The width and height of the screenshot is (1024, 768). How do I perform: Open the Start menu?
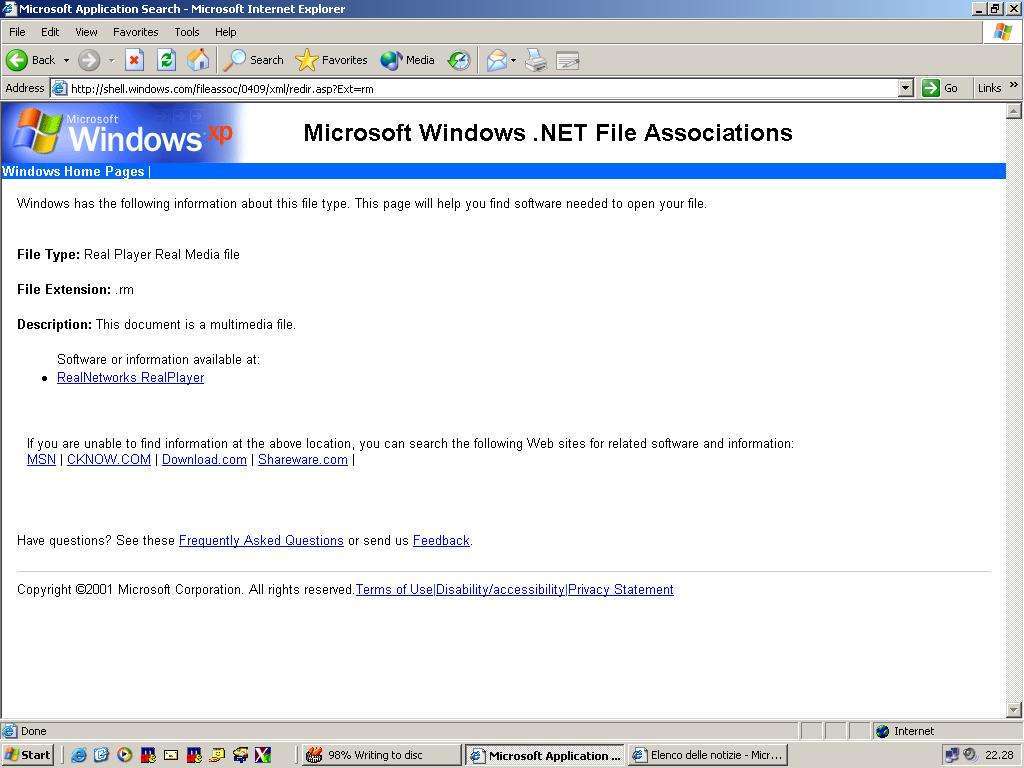27,755
